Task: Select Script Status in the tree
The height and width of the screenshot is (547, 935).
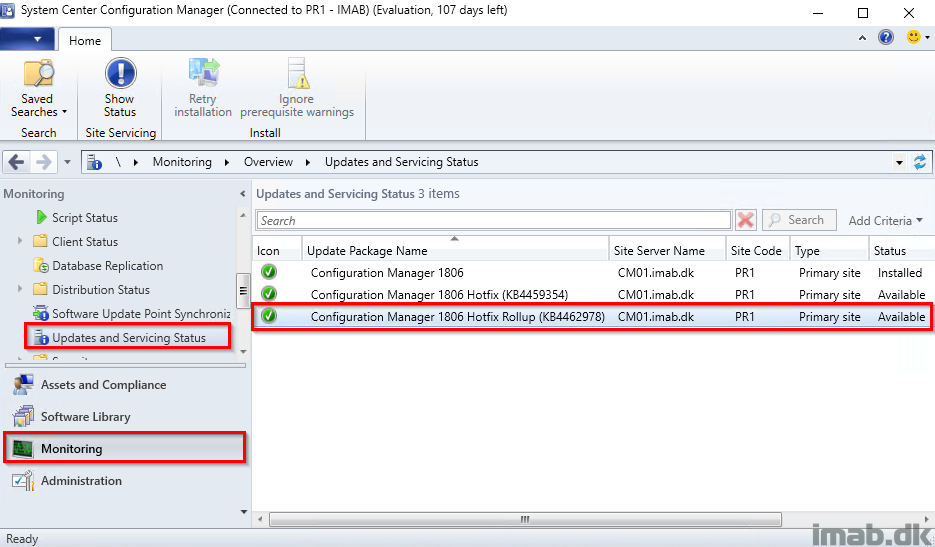Action: tap(85, 218)
